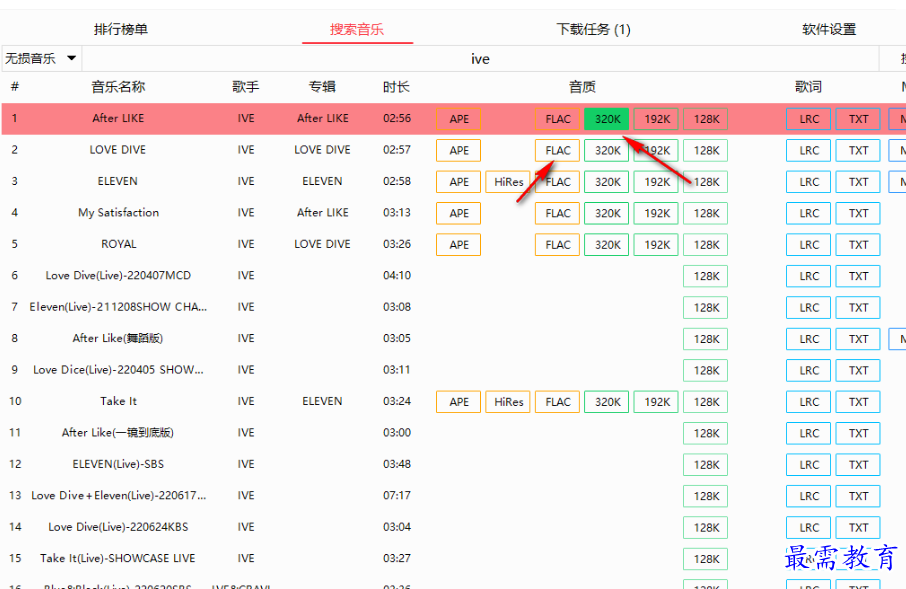Screen dimensions: 906x589
Task: Click the 歌词 column header
Action: (808, 87)
